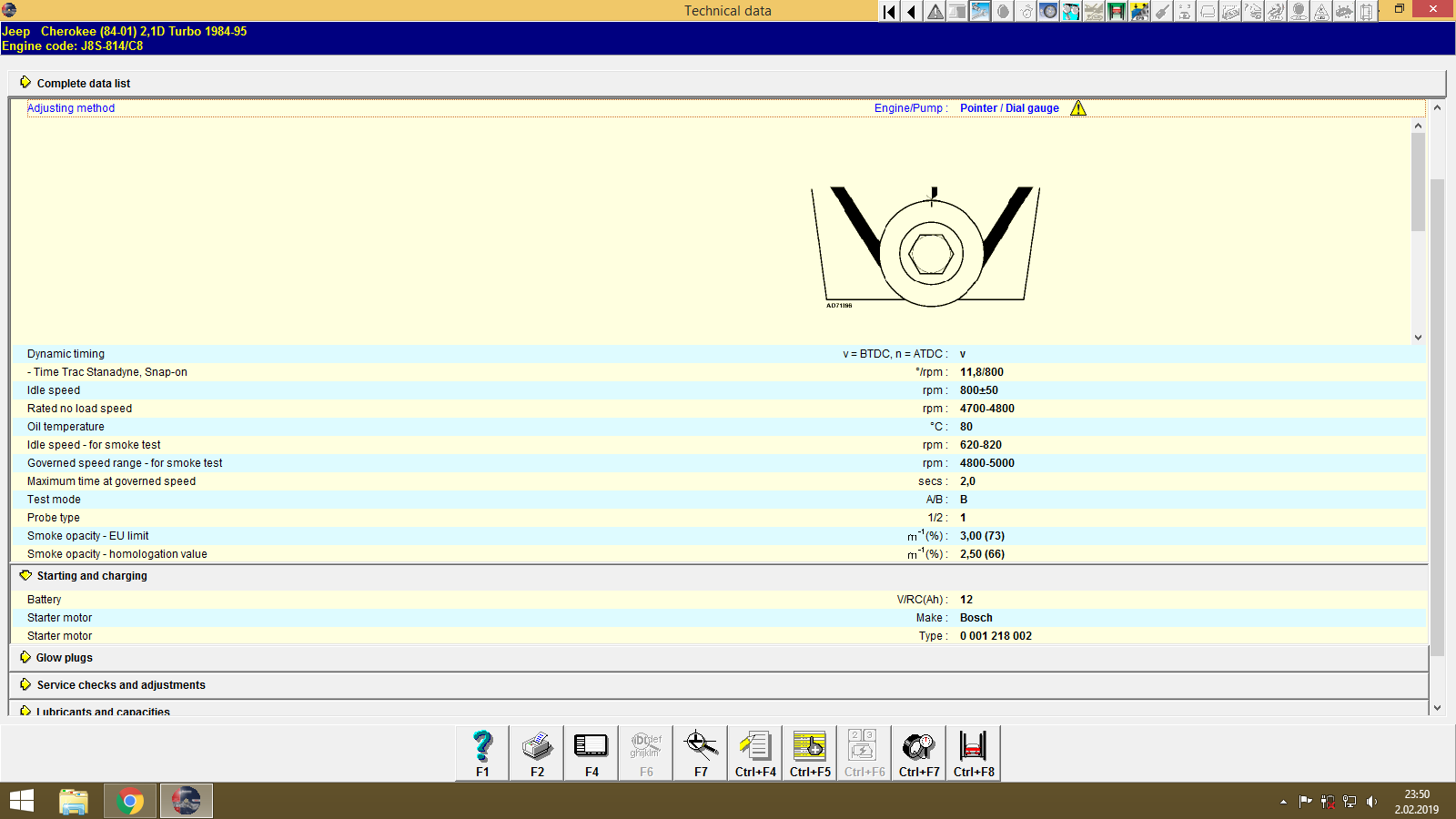This screenshot has width=1456, height=819.
Task: Open search using the F7 magnifier icon
Action: [700, 751]
